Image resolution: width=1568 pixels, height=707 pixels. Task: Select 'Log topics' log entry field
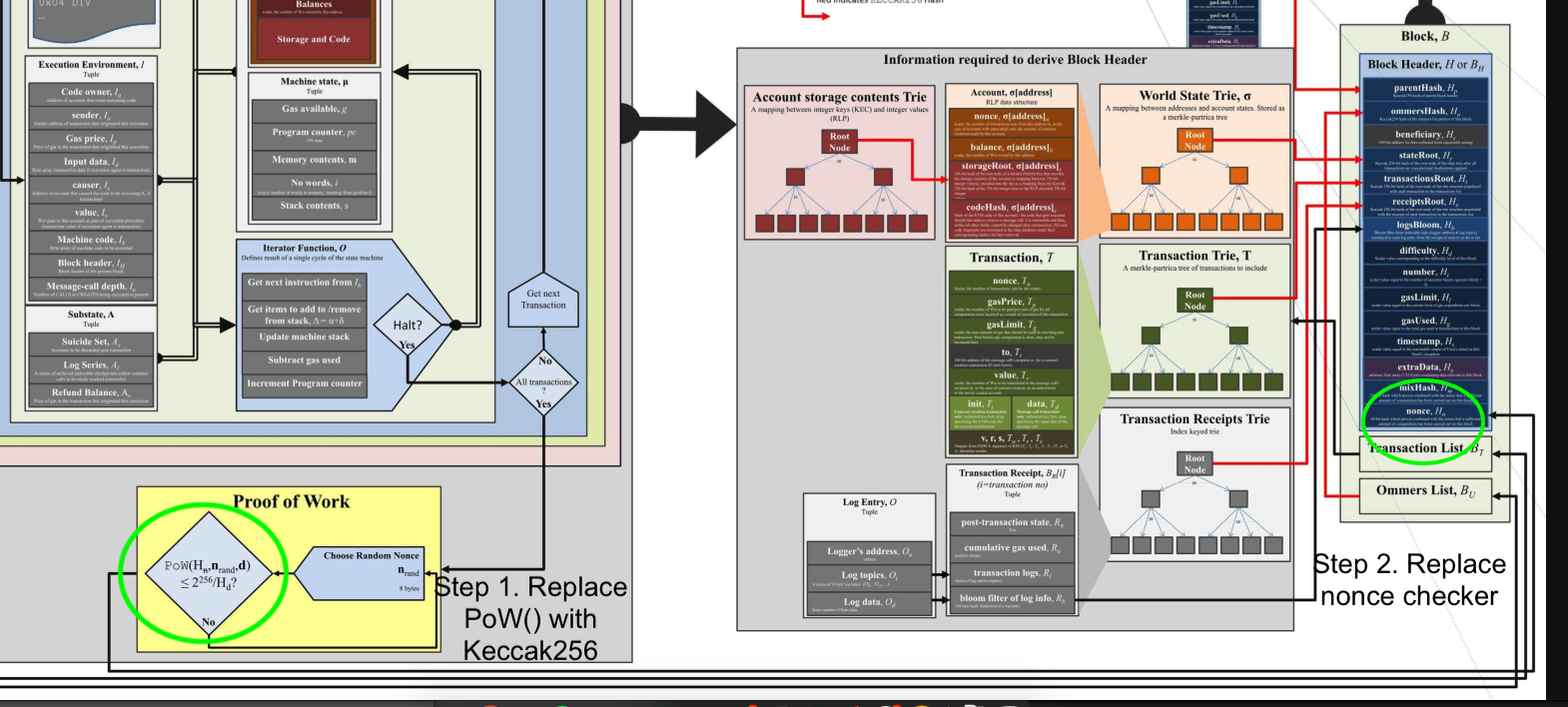tap(869, 577)
